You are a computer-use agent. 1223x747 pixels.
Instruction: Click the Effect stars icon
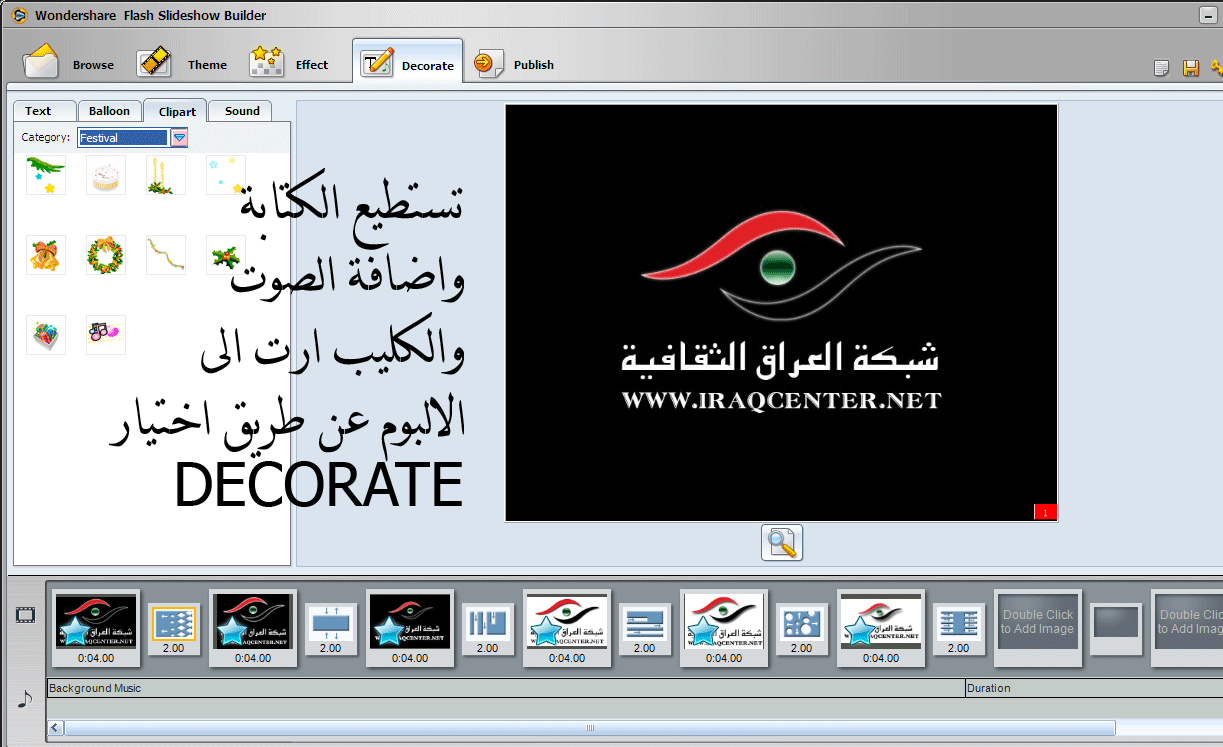click(266, 61)
